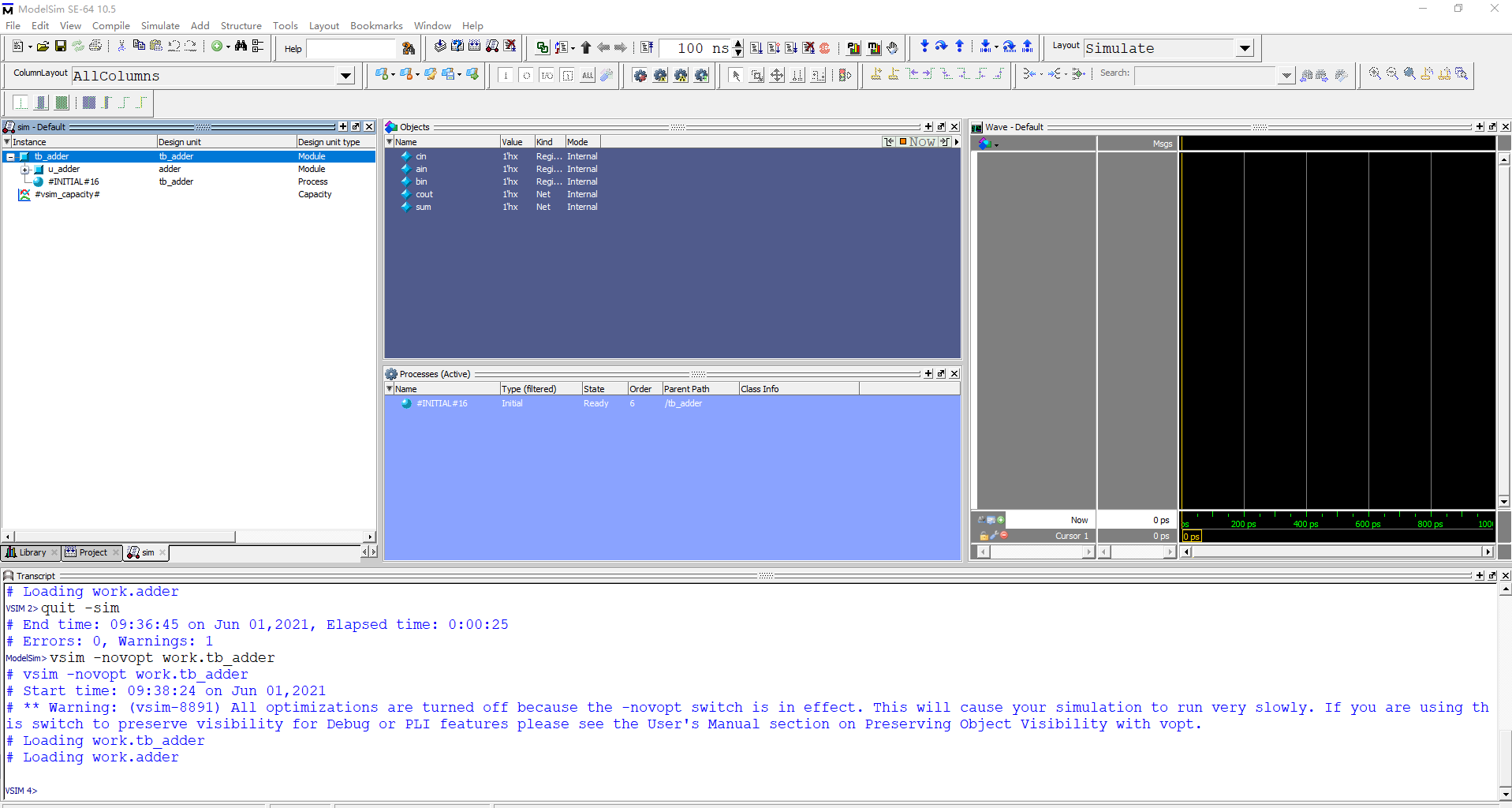
Task: Click the Break simulation hand icon
Action: (x=892, y=47)
